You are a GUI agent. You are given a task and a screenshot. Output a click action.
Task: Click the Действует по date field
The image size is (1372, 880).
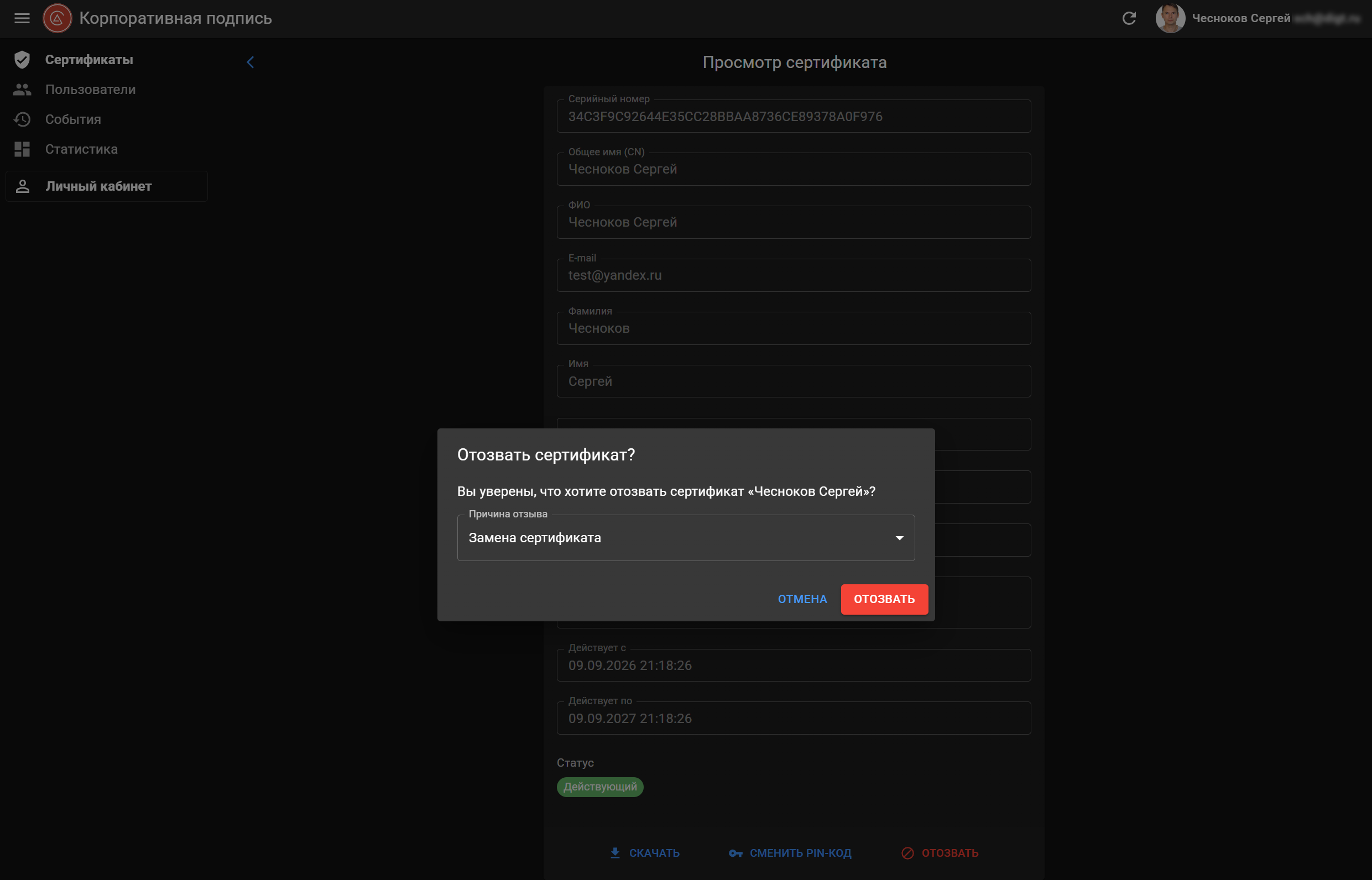pyautogui.click(x=794, y=718)
